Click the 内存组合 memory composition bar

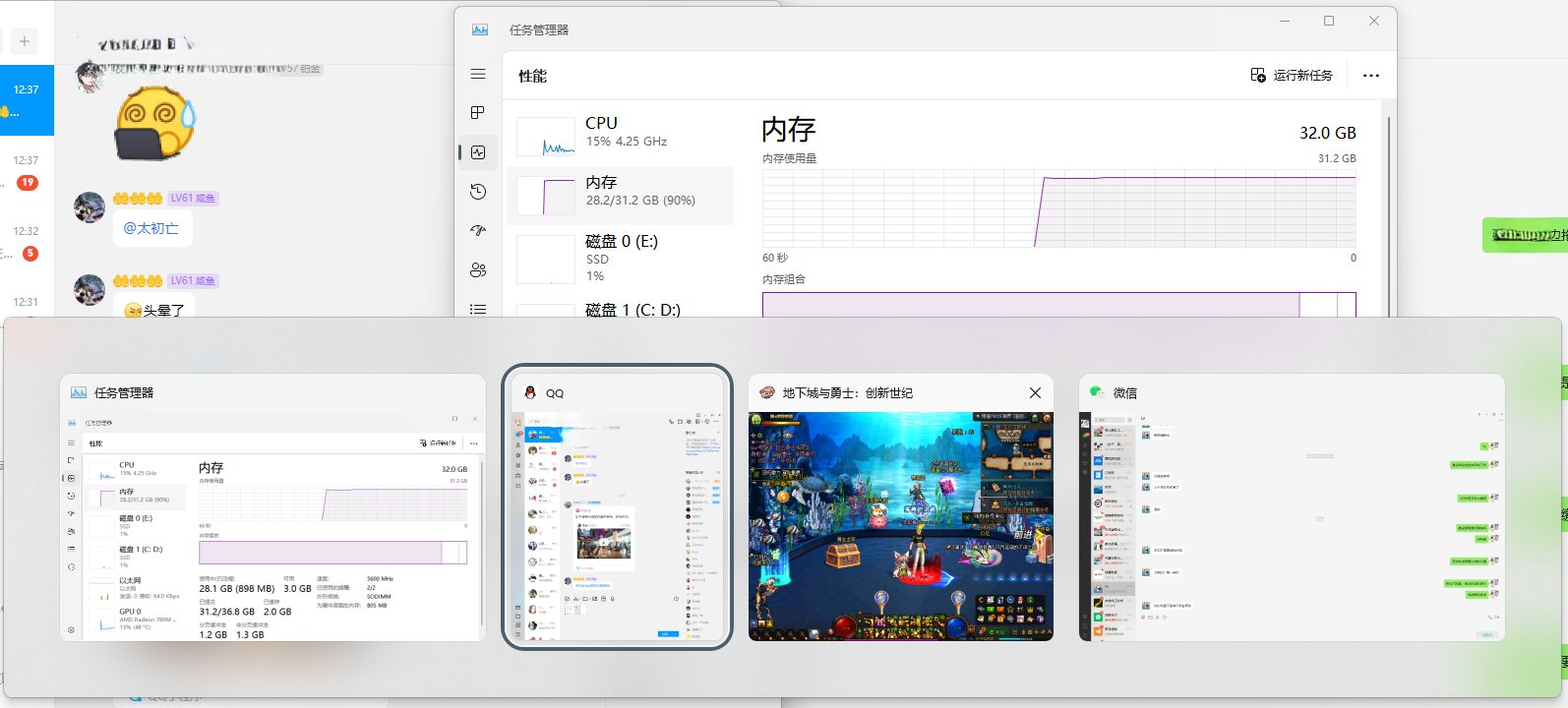1058,304
